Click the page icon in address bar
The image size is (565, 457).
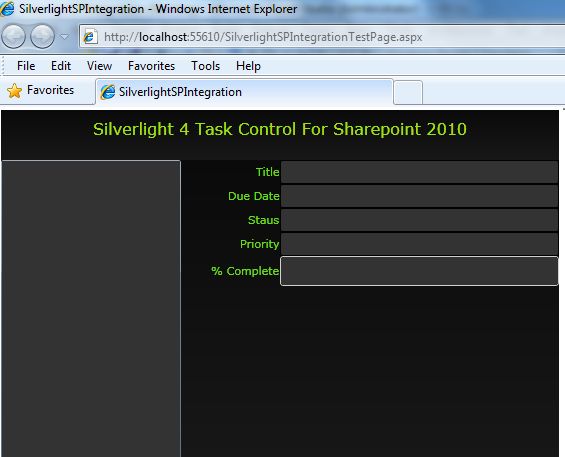tap(90, 37)
